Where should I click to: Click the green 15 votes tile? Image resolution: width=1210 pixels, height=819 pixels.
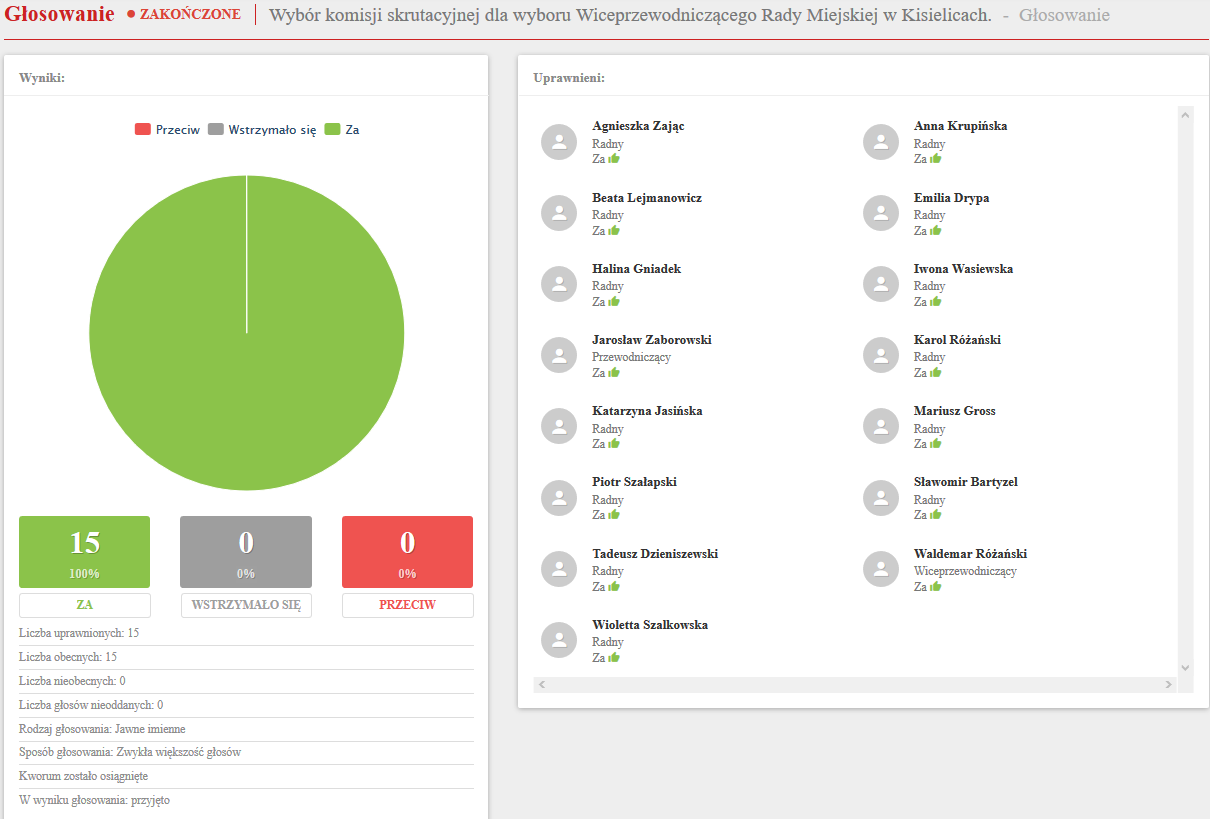coord(85,552)
